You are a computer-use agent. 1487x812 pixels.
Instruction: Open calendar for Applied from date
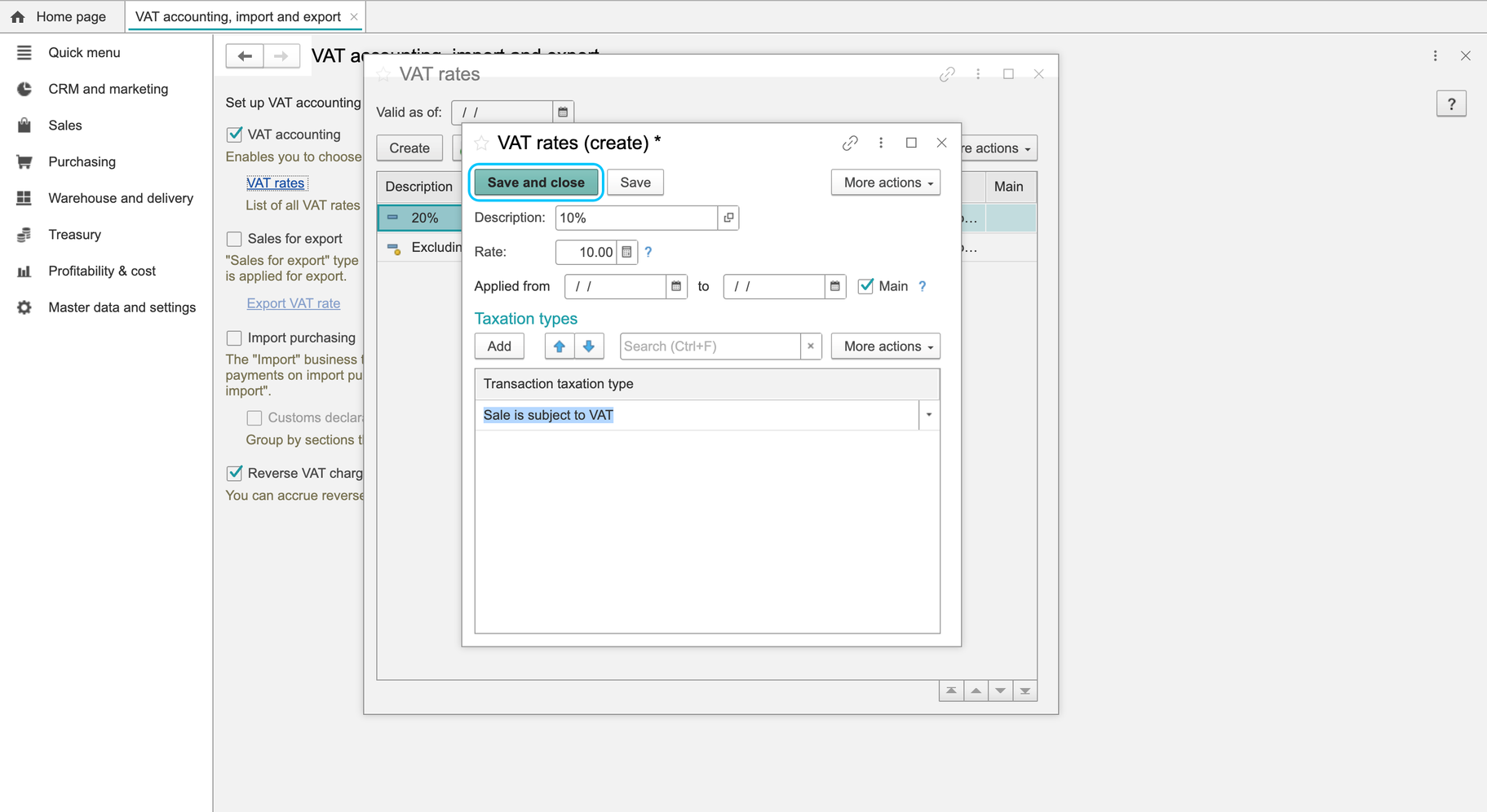click(x=676, y=286)
